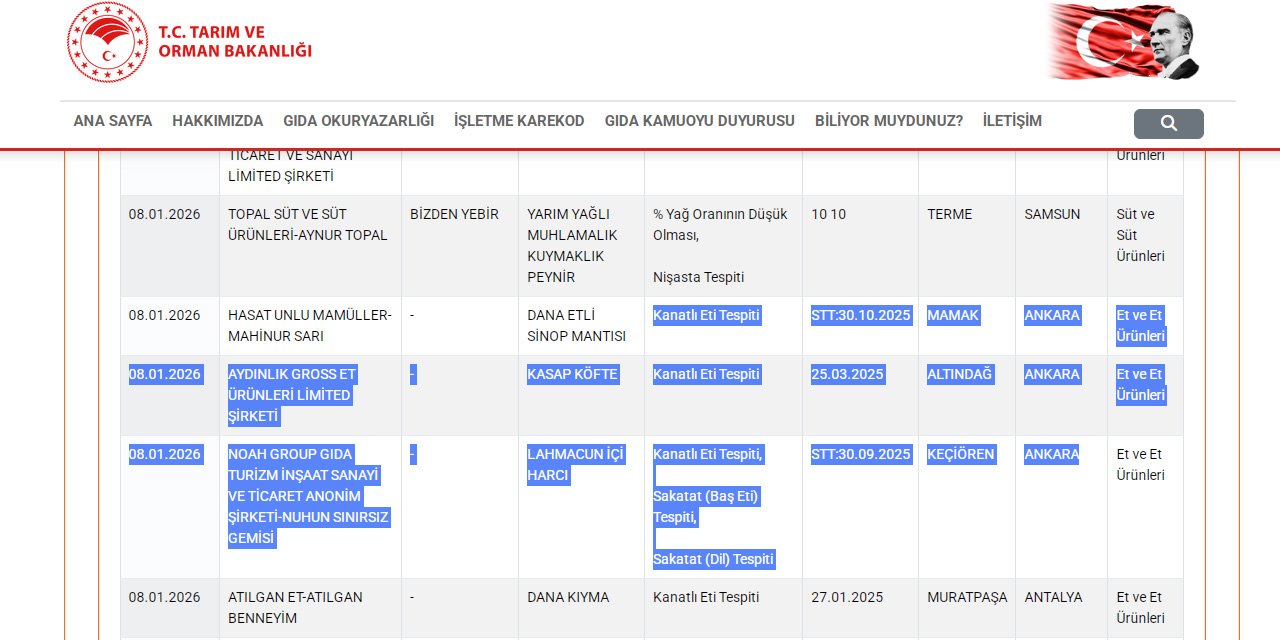The height and width of the screenshot is (640, 1280).
Task: Open the ANA SAYFA menu item
Action: tap(113, 121)
